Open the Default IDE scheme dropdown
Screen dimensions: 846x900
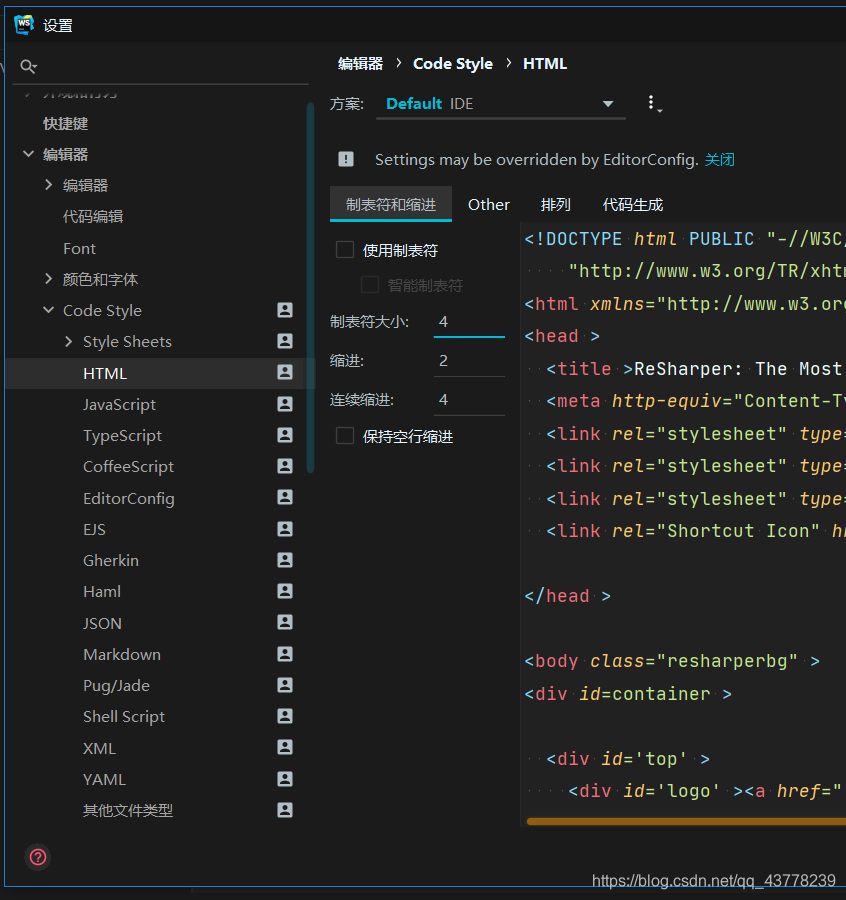(x=500, y=104)
